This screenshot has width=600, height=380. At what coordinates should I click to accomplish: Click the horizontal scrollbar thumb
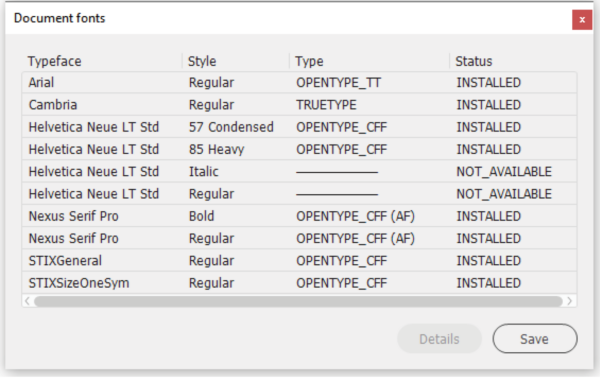coord(298,302)
